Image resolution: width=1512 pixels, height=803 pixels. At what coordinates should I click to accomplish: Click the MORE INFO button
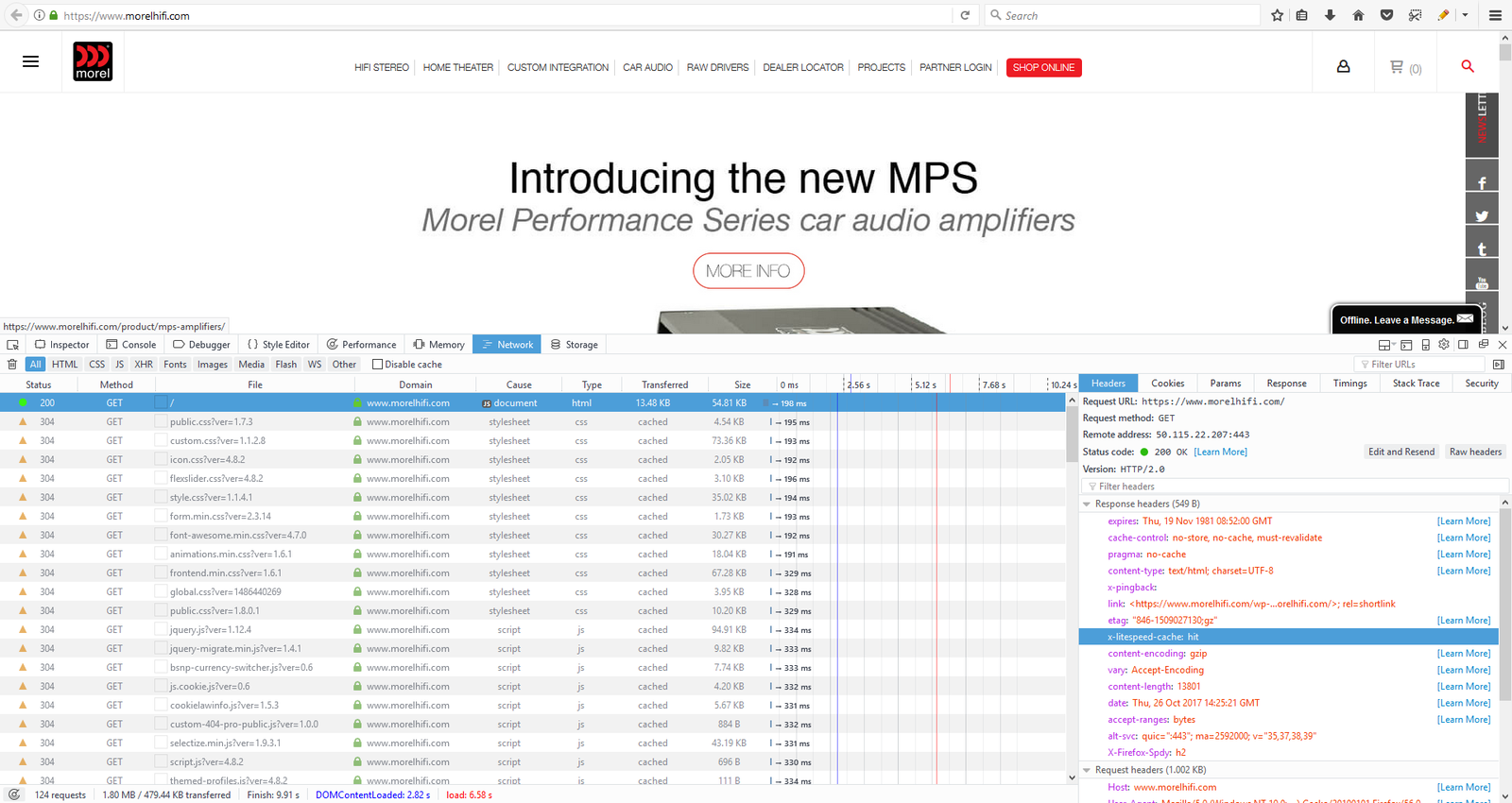pos(748,271)
